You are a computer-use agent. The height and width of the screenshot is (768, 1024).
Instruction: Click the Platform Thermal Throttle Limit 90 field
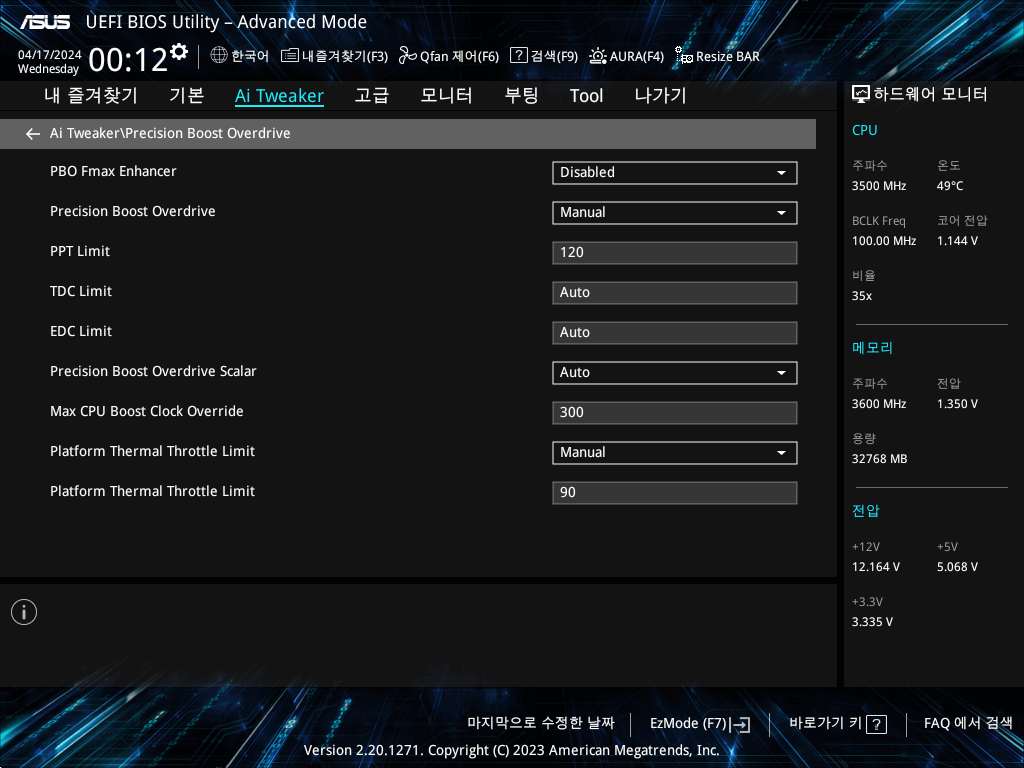coord(675,492)
